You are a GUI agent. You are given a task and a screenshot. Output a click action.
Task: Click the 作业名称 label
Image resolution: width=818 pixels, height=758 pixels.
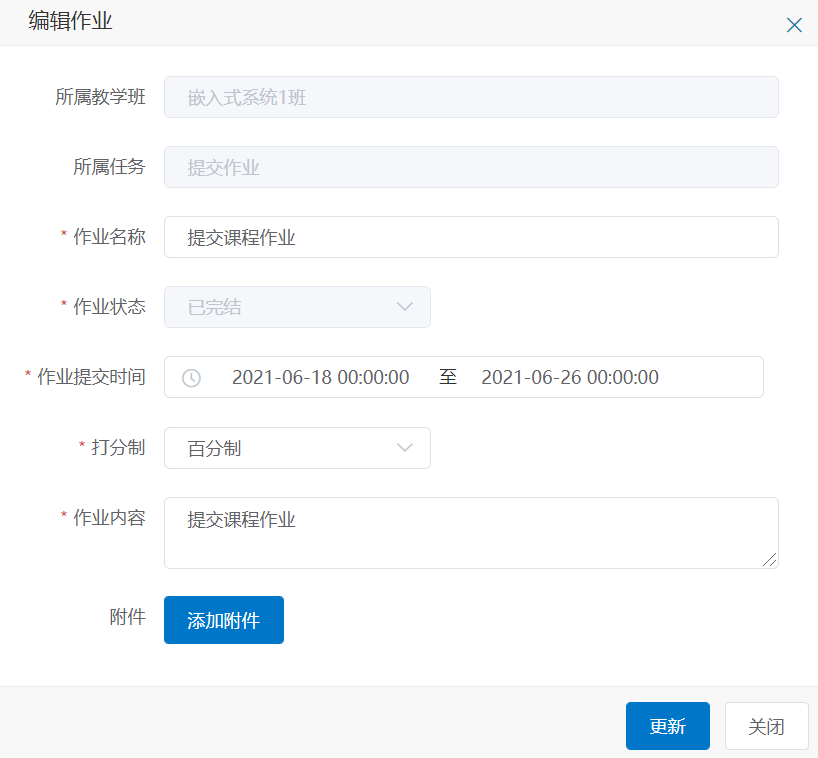pos(109,237)
